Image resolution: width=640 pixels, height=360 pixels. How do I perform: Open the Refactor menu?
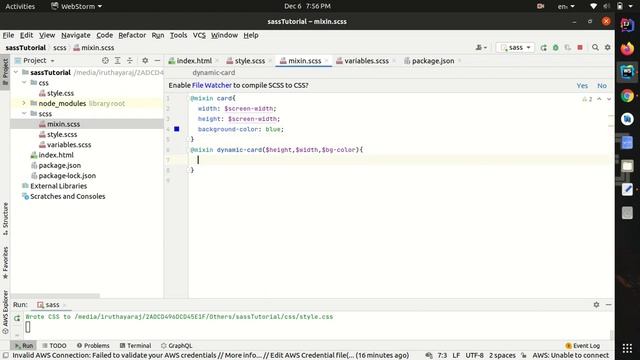tap(132, 35)
